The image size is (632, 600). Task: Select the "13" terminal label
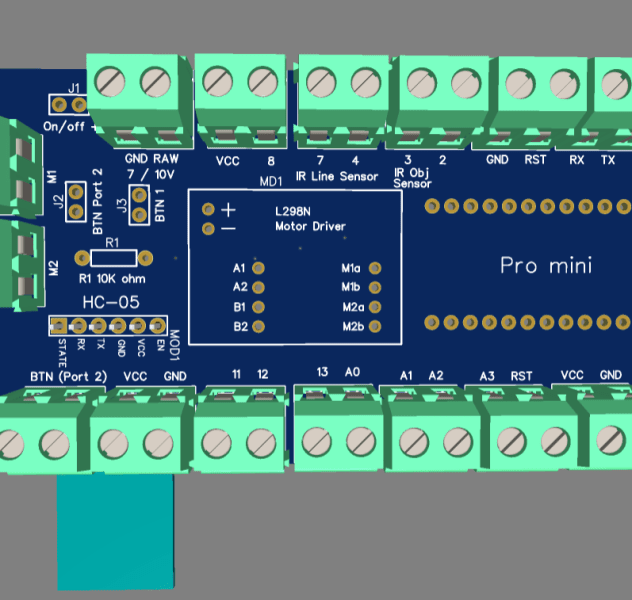(x=322, y=372)
